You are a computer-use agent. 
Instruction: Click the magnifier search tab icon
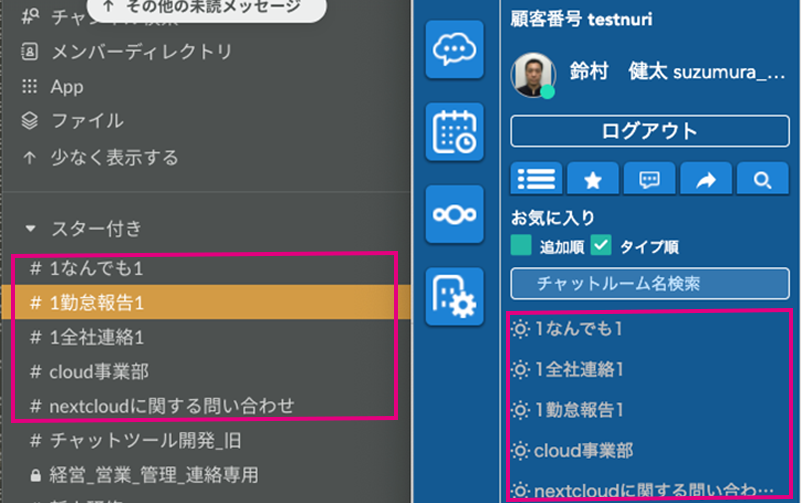763,180
